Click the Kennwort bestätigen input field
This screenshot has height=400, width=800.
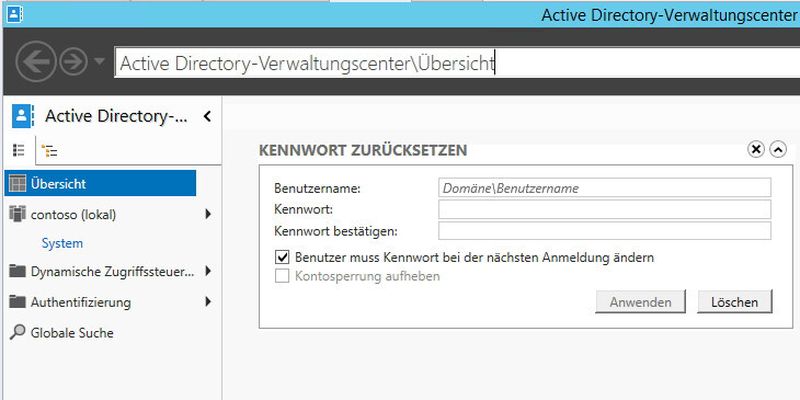tap(605, 231)
